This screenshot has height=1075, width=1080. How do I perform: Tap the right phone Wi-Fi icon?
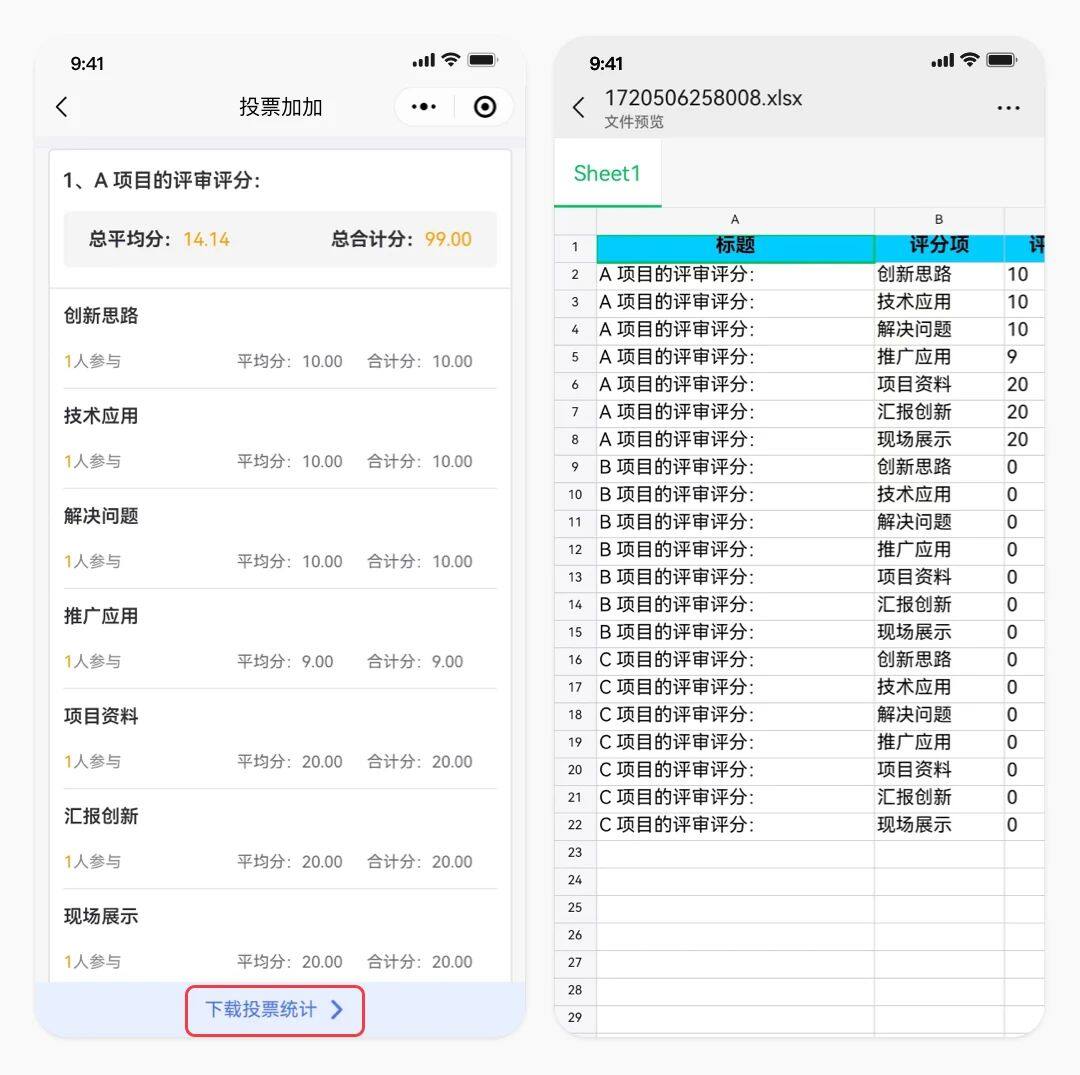pos(969,61)
